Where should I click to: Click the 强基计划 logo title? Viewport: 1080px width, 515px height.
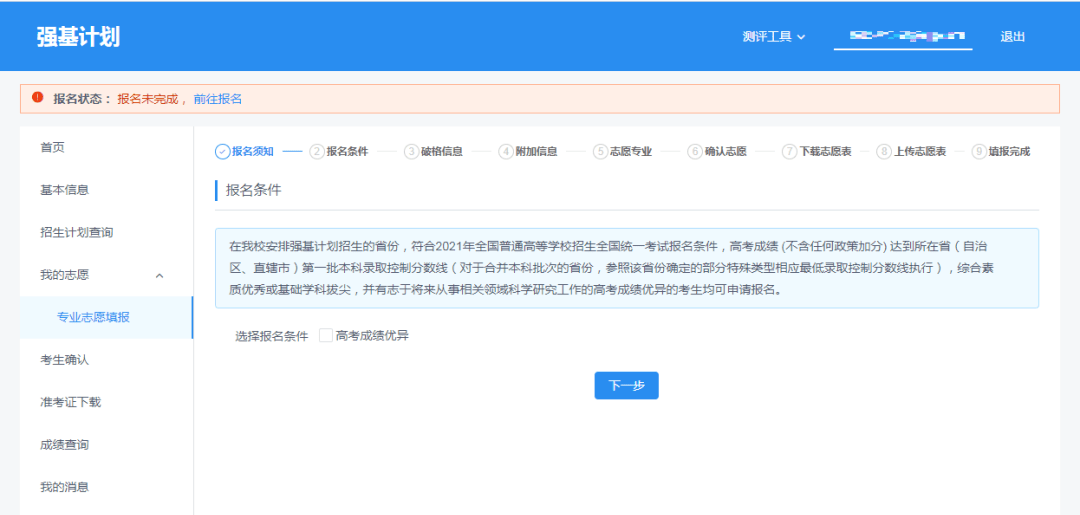click(x=78, y=37)
